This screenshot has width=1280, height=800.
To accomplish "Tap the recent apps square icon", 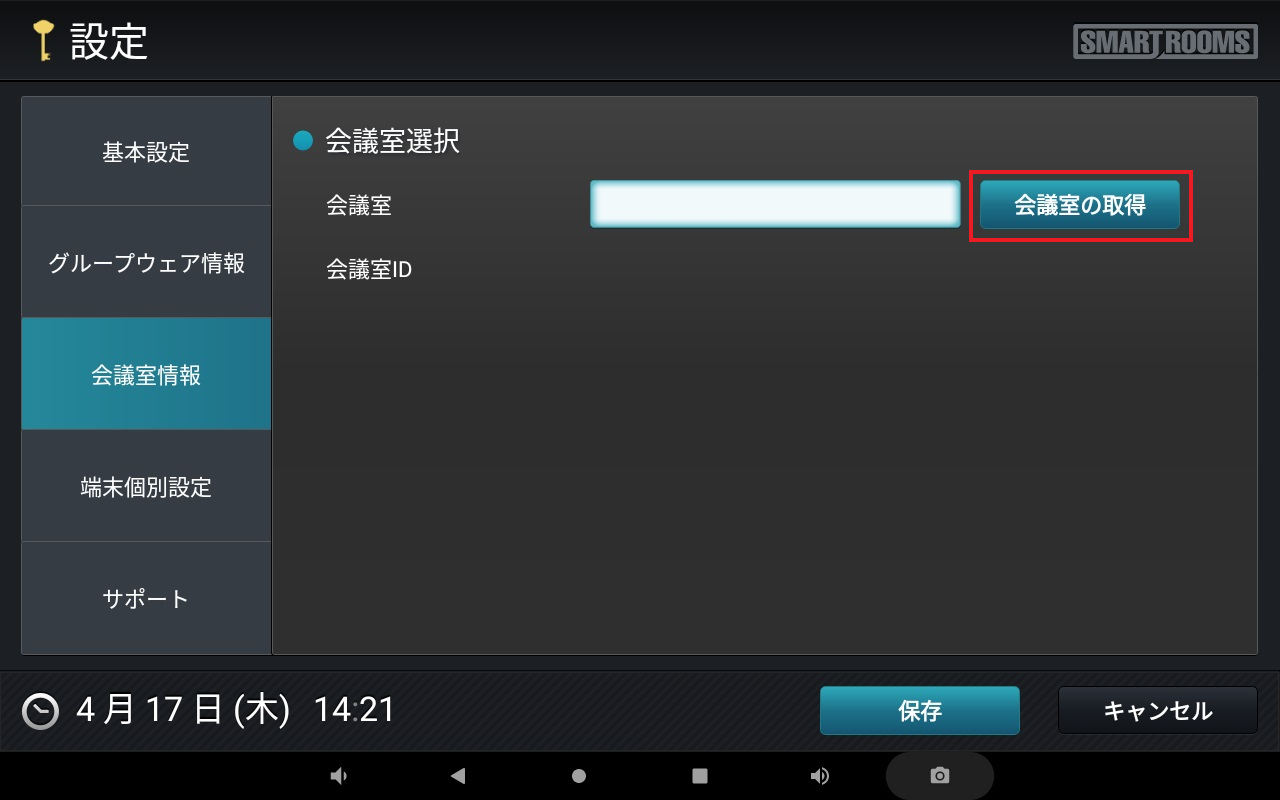I will click(700, 775).
